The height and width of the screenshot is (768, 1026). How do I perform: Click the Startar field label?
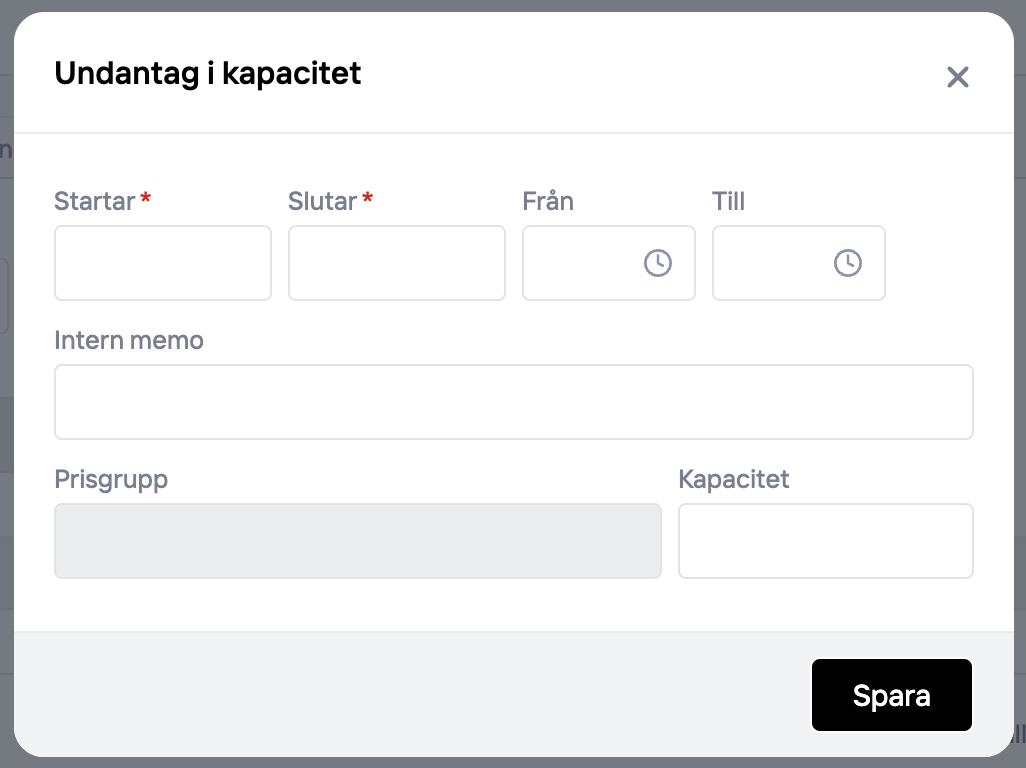pyautogui.click(x=95, y=201)
